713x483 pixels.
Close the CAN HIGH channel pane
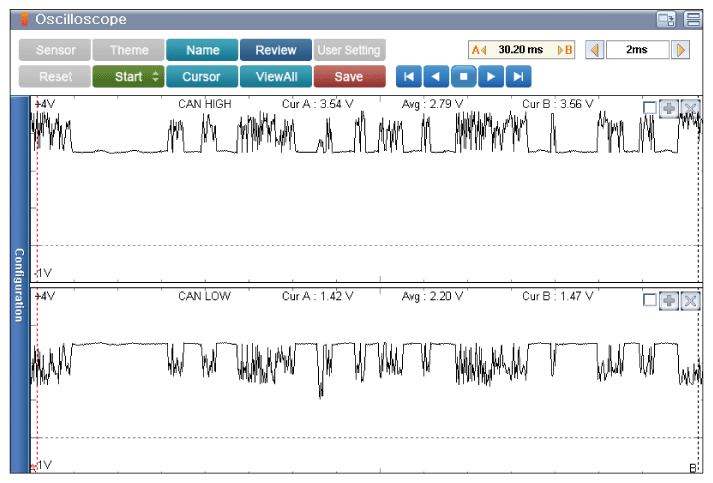690,107
